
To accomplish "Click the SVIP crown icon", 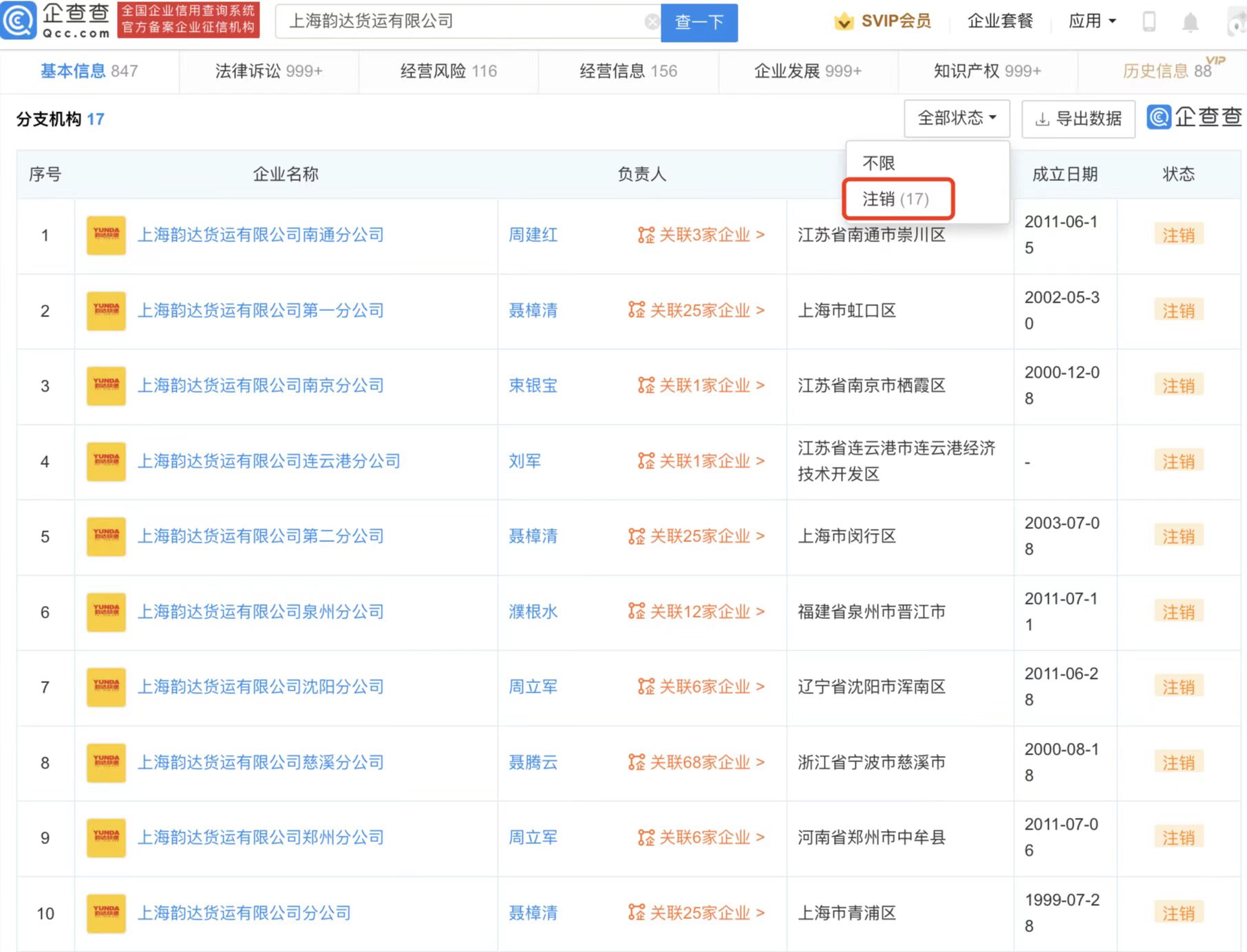I will [x=843, y=21].
